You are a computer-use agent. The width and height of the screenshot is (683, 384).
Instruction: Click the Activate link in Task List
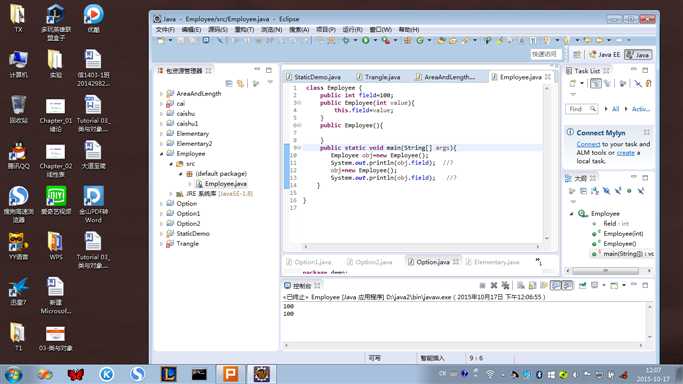coord(640,109)
